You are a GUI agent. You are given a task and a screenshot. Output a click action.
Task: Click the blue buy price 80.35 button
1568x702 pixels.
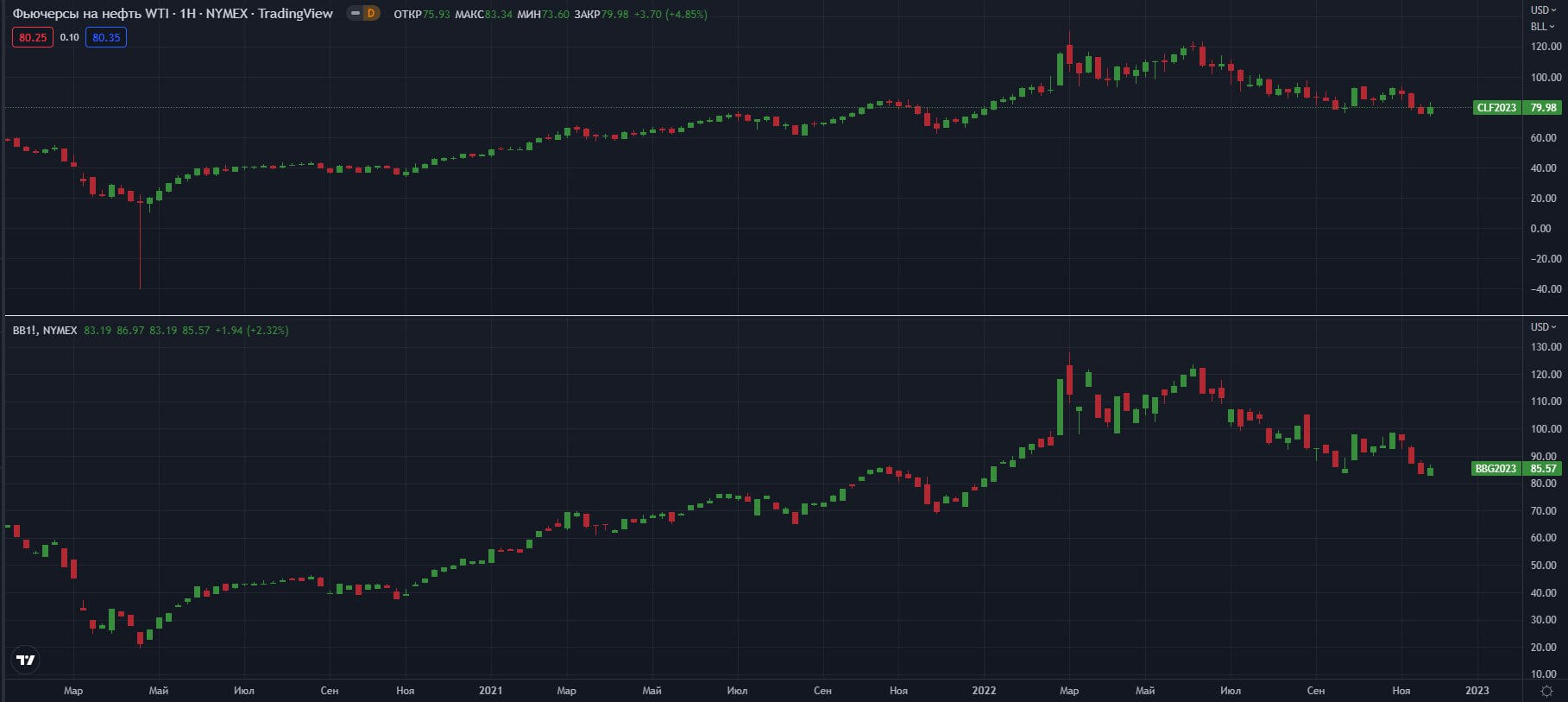tap(106, 37)
